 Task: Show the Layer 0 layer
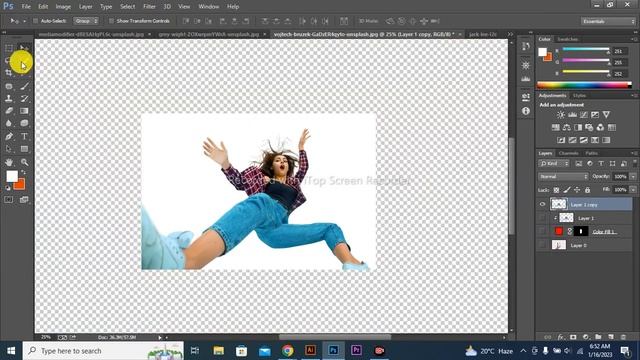click(542, 245)
